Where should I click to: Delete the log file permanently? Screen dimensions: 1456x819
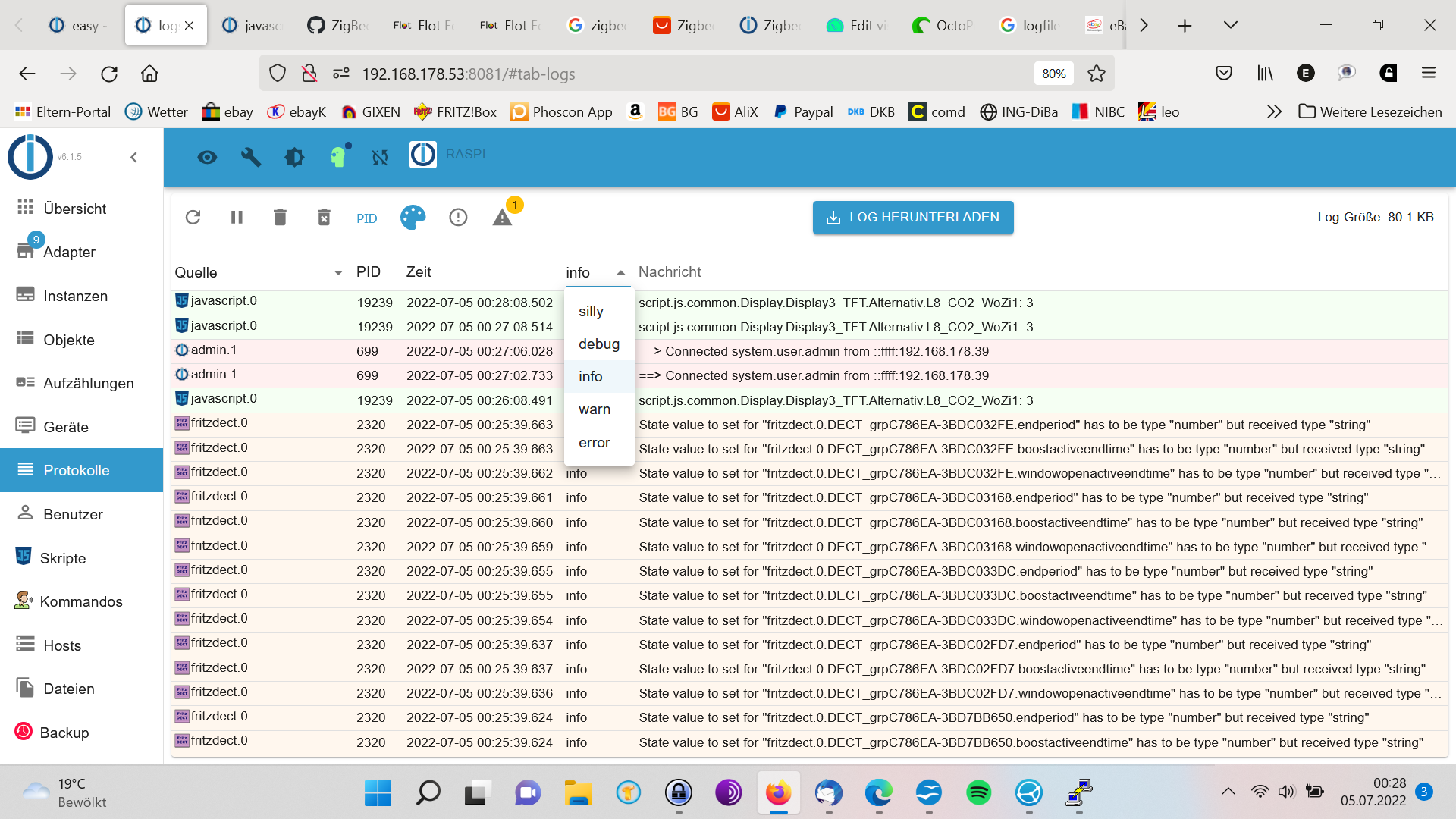324,218
